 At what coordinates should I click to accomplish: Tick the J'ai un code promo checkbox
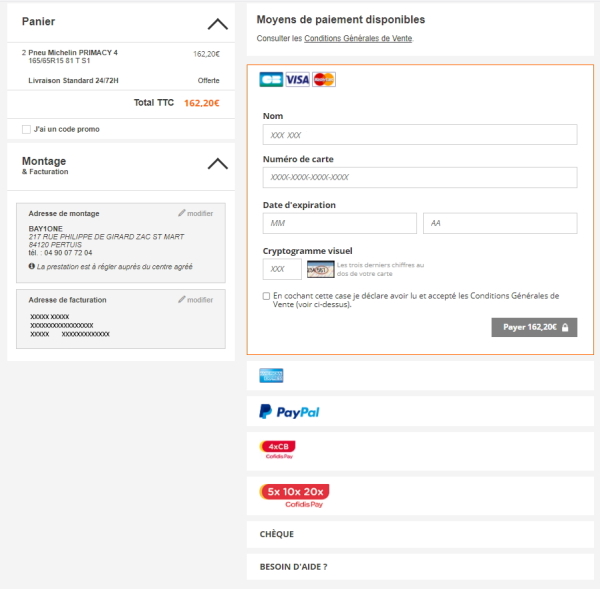coord(26,129)
